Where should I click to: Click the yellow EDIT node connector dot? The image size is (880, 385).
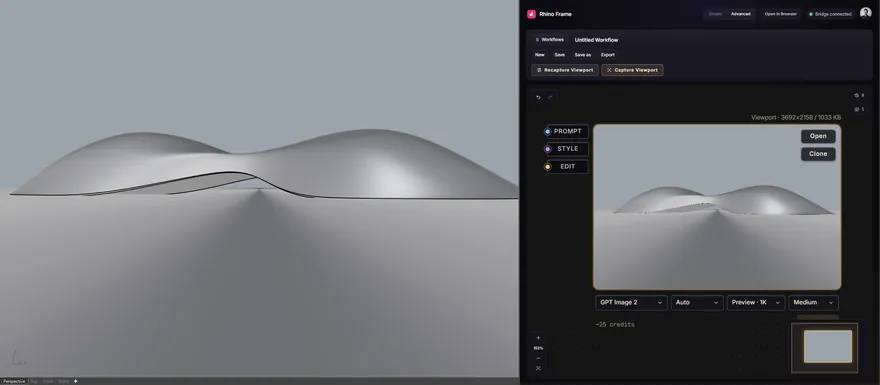[x=547, y=167]
